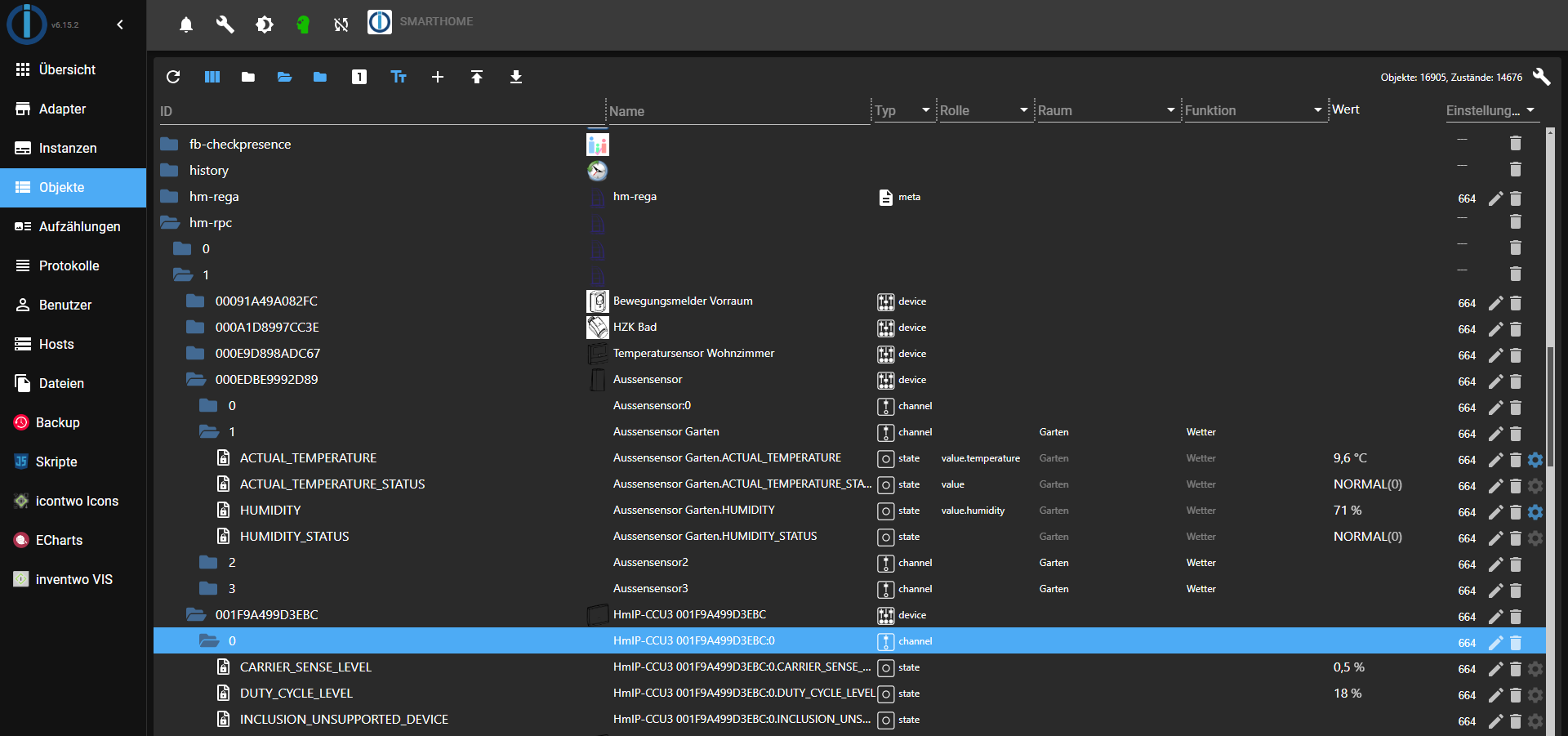Open column visibility selector icon

pyautogui.click(x=212, y=77)
